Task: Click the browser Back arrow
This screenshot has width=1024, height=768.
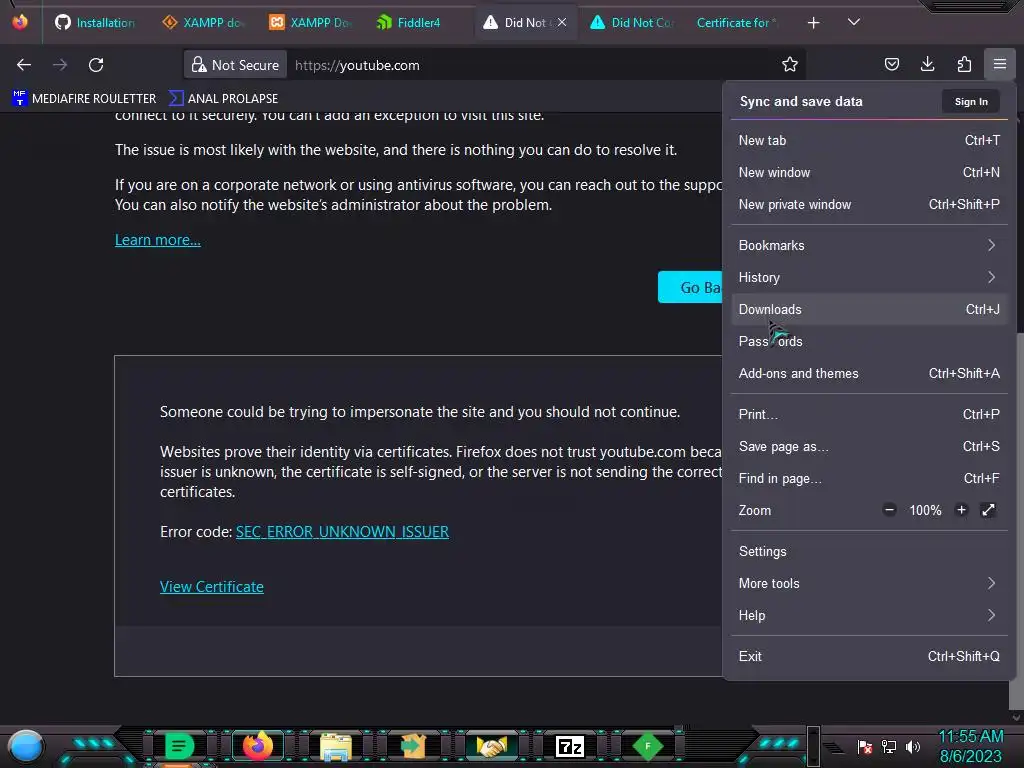Action: coord(24,65)
